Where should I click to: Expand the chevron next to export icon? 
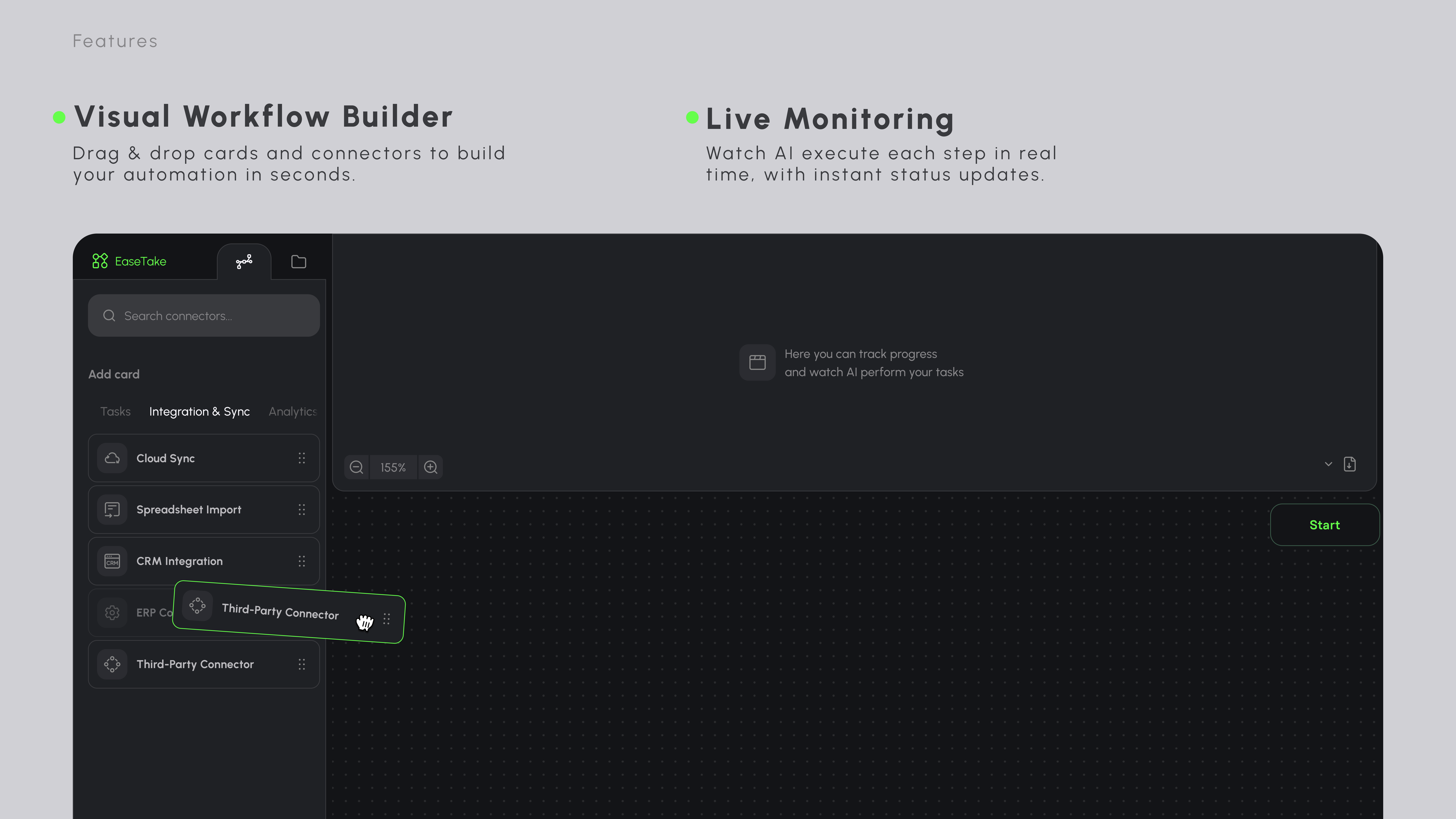point(1328,464)
